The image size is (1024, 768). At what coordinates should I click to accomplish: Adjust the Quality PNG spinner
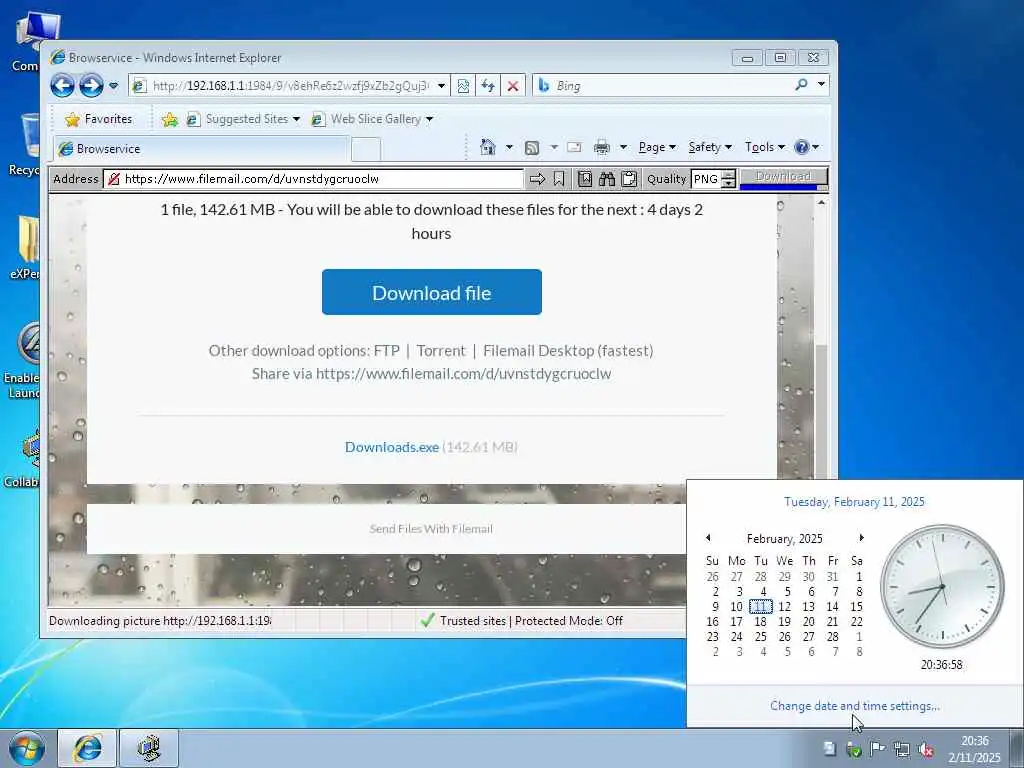click(729, 179)
